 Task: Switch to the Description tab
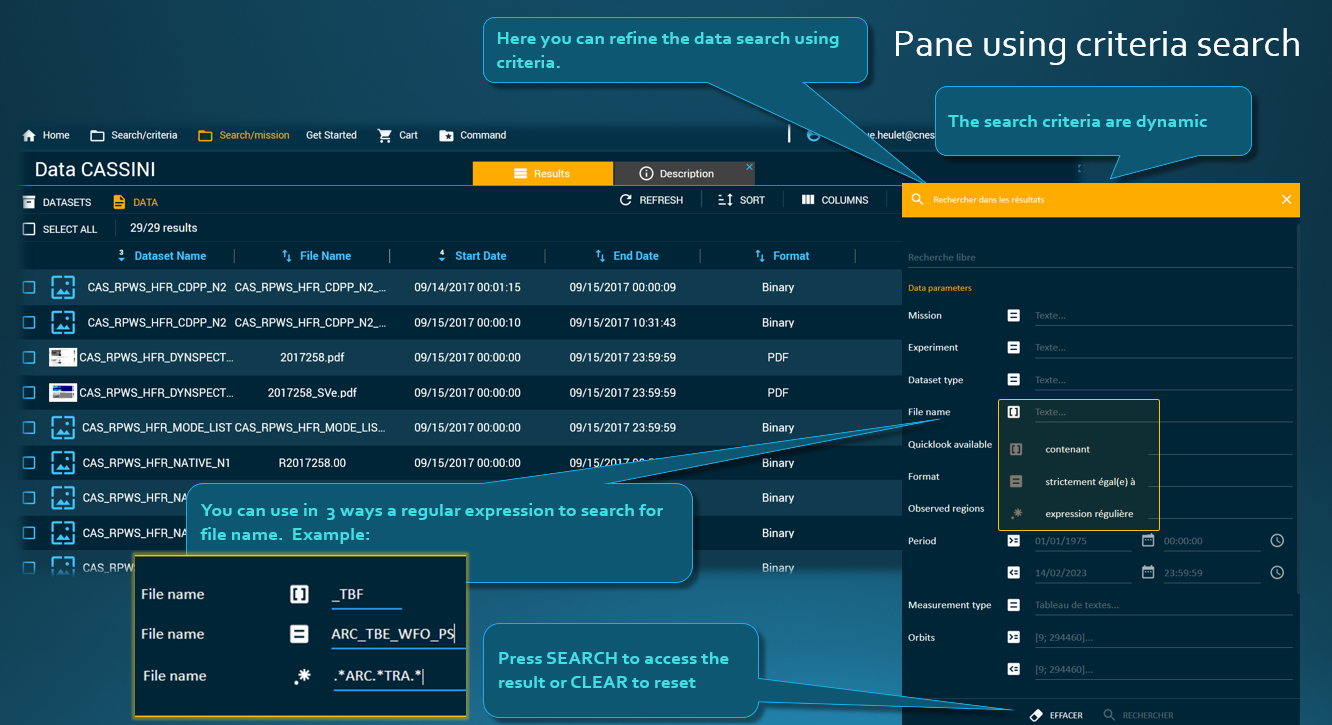[684, 173]
